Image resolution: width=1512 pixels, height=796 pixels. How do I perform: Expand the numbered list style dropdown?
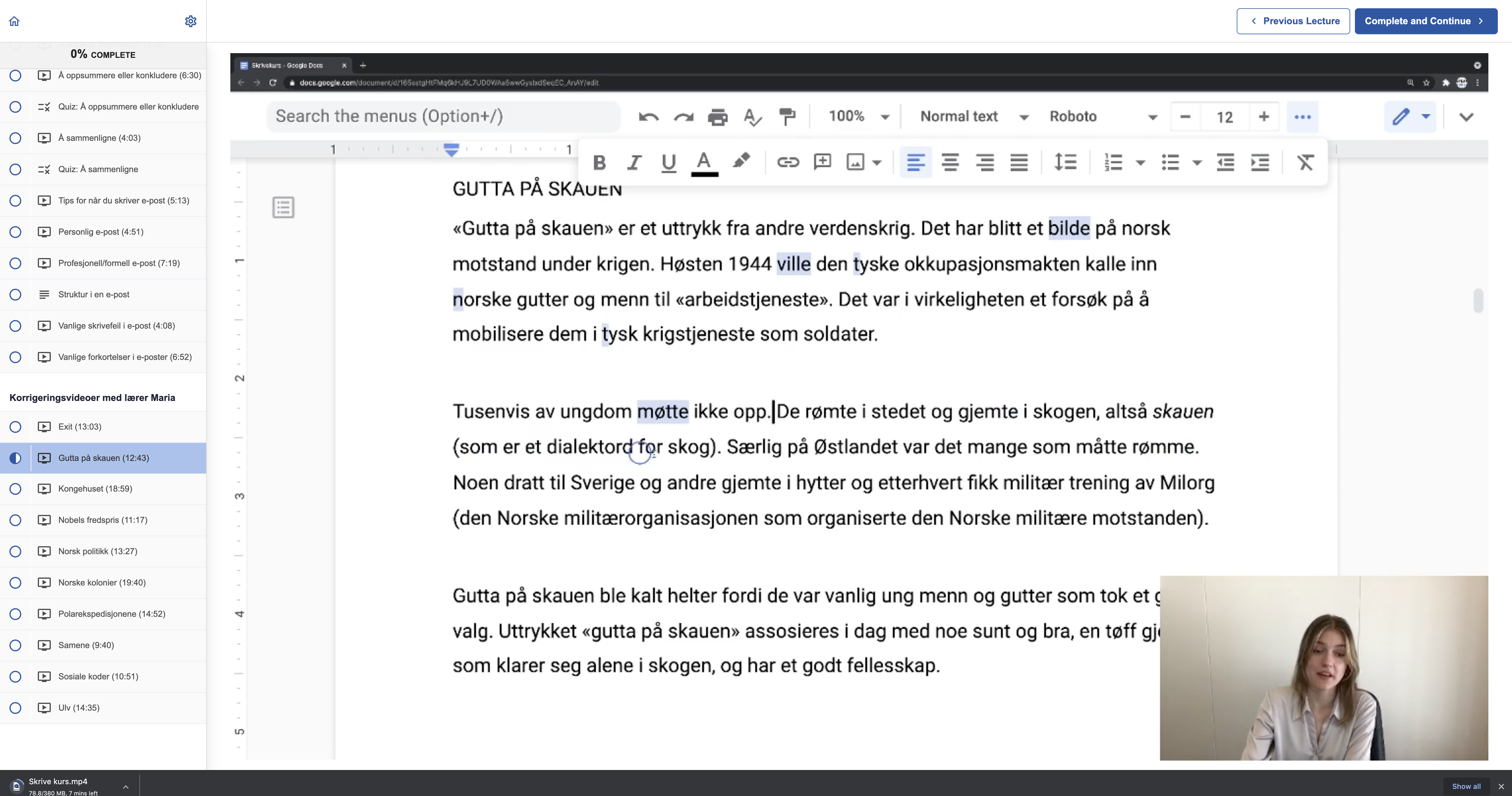[x=1140, y=163]
